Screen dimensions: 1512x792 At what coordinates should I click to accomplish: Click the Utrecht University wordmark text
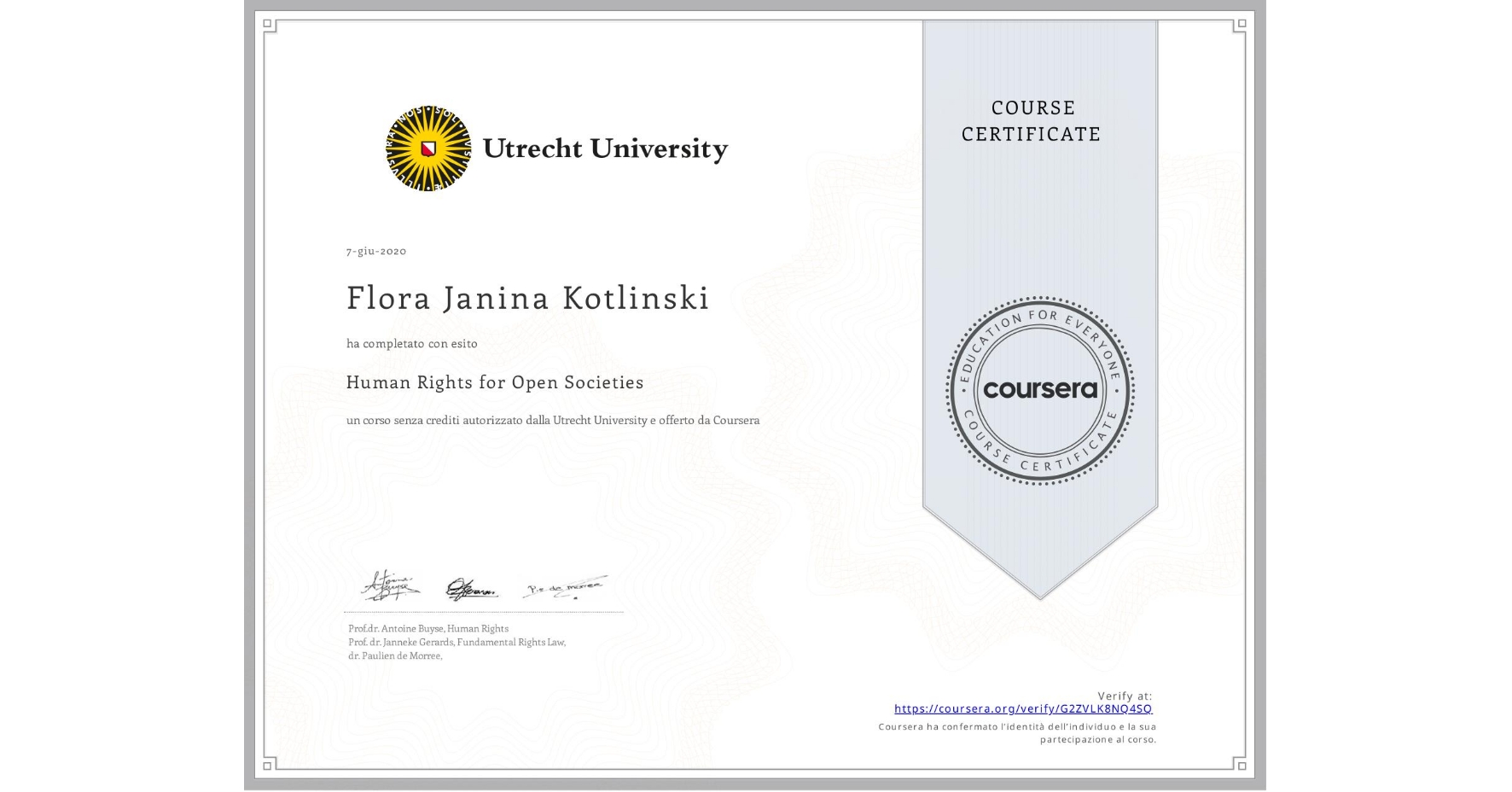tap(607, 148)
